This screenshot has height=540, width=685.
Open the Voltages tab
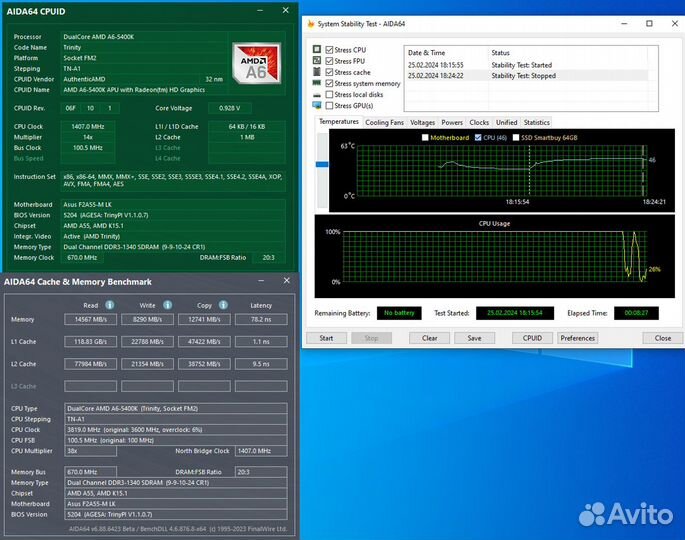422,122
